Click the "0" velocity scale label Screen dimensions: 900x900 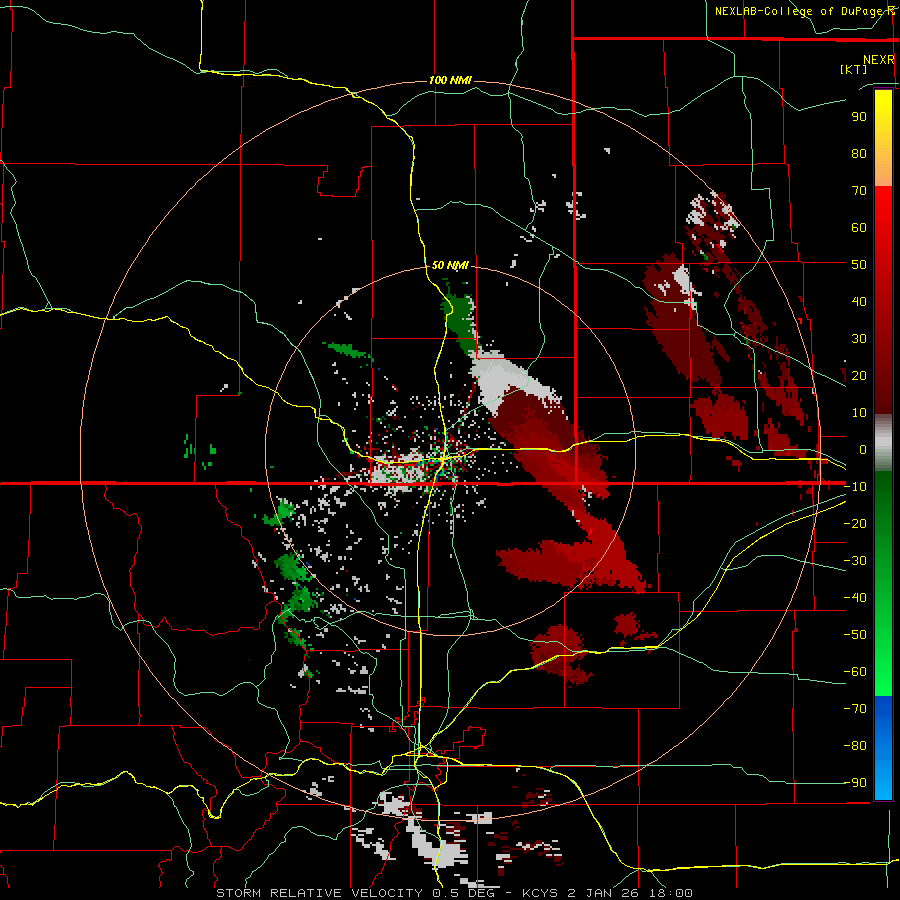point(863,449)
